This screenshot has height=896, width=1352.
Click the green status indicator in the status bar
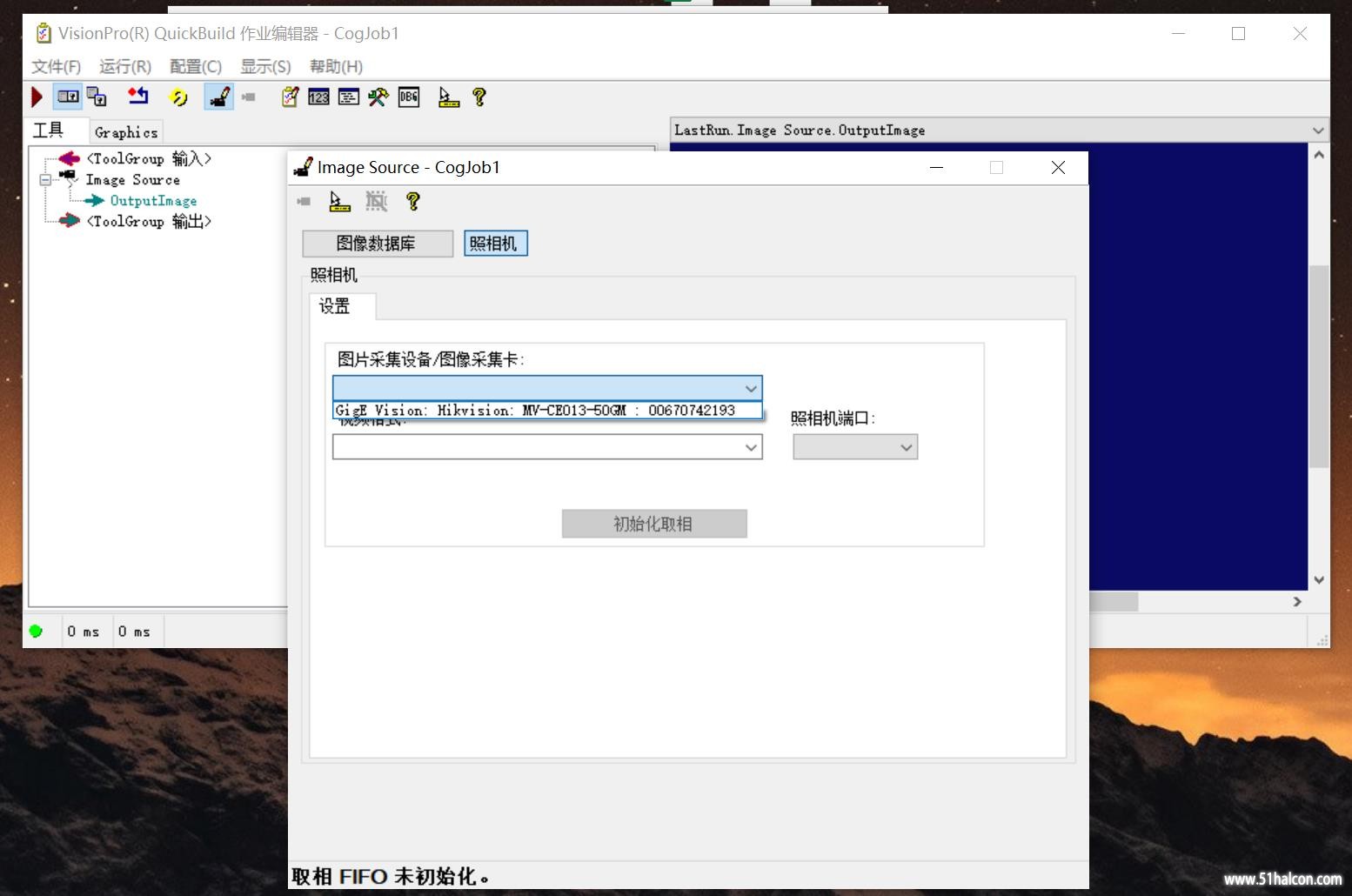tap(36, 632)
